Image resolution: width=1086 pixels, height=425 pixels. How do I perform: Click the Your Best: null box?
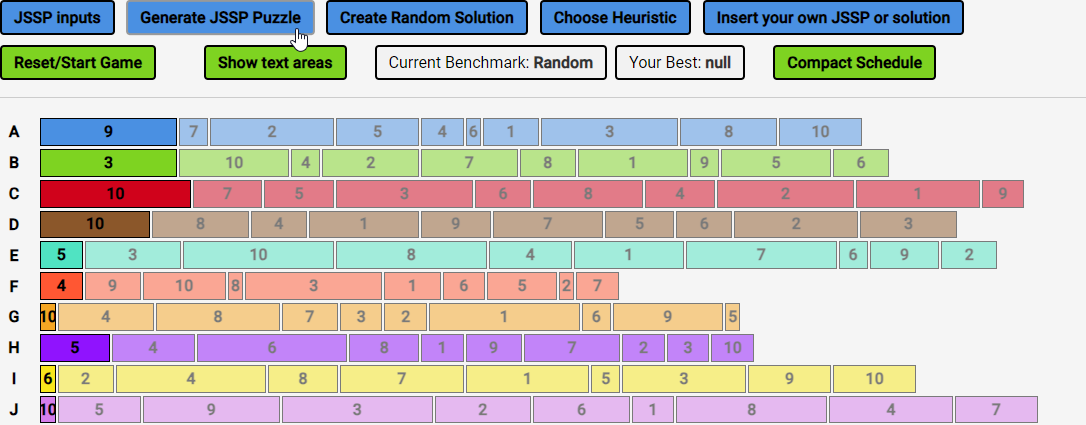point(680,63)
